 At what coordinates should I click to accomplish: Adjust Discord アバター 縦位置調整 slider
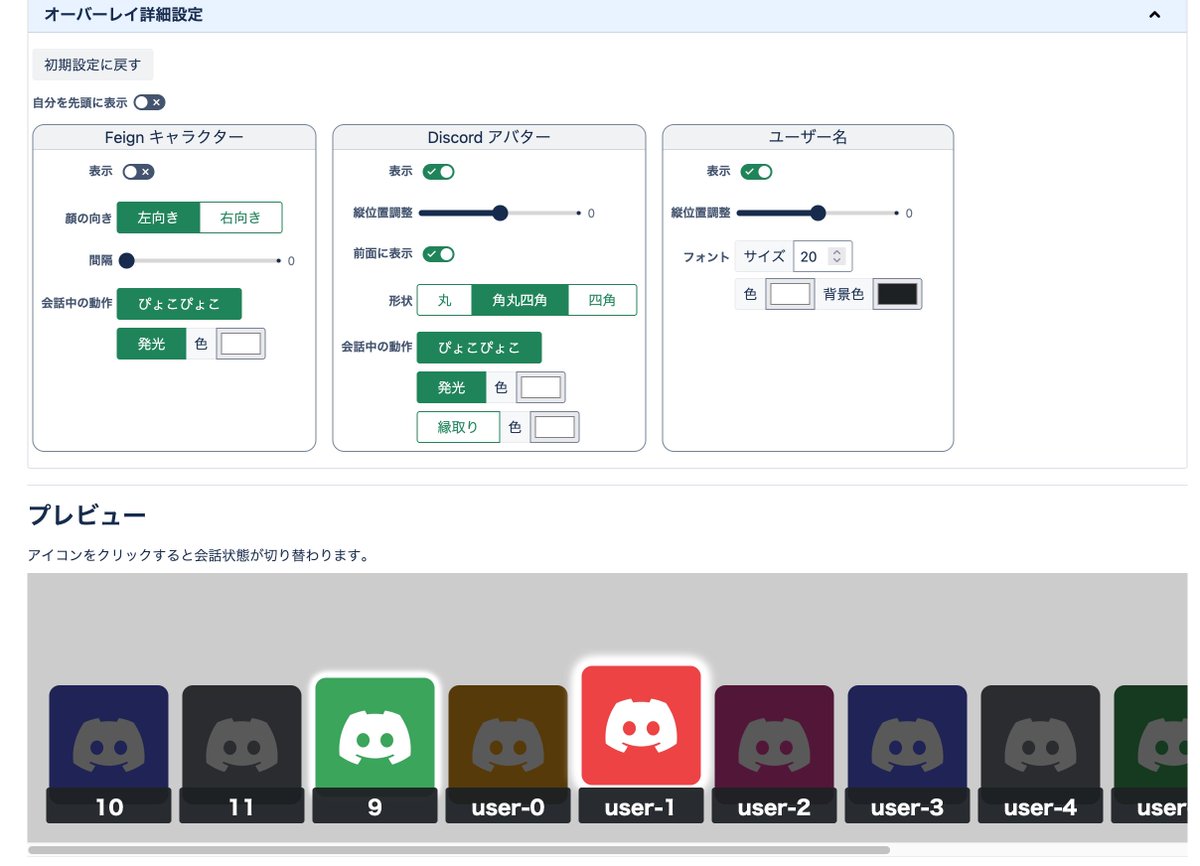(x=500, y=213)
